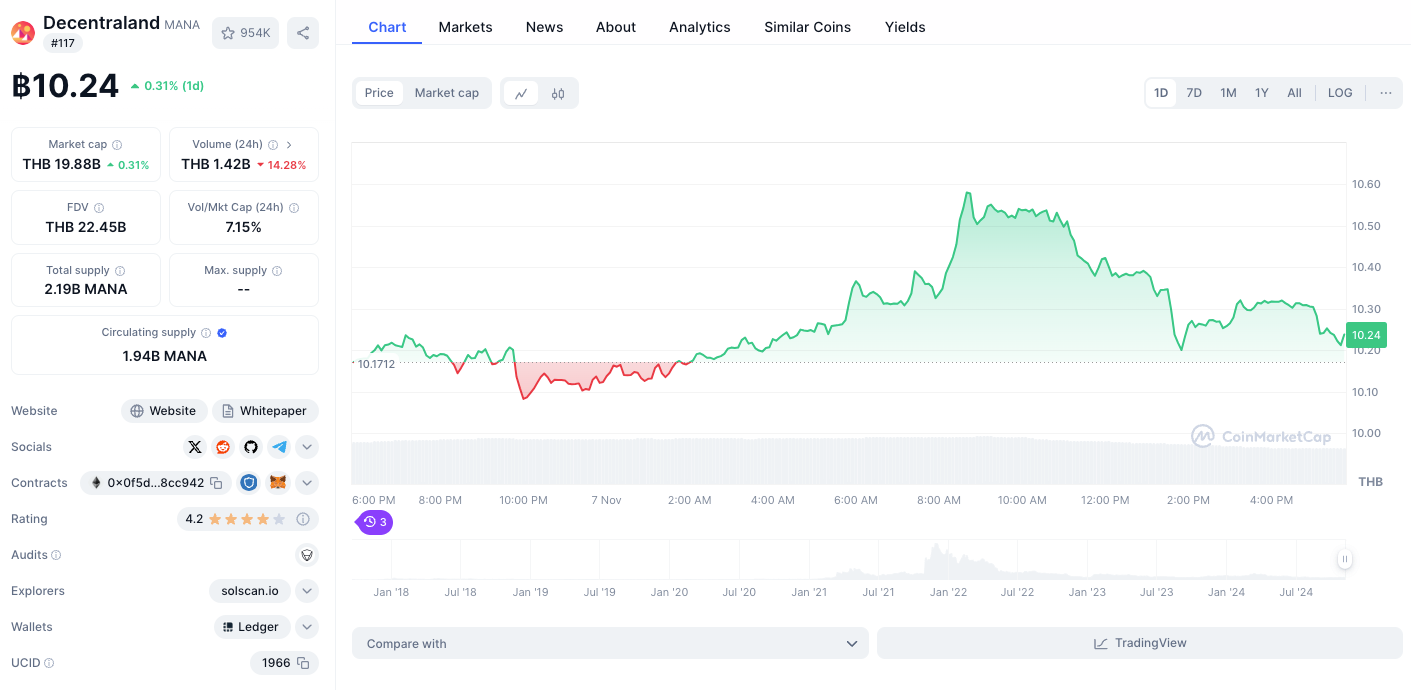Open the Compare with dropdown
The height and width of the screenshot is (690, 1411).
(x=610, y=643)
